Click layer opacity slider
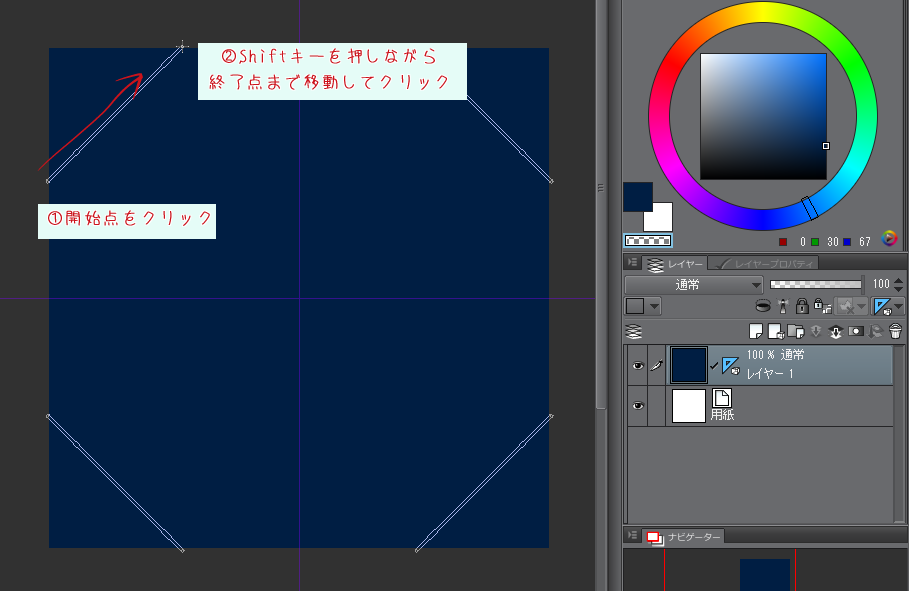The image size is (909, 591). pos(816,284)
